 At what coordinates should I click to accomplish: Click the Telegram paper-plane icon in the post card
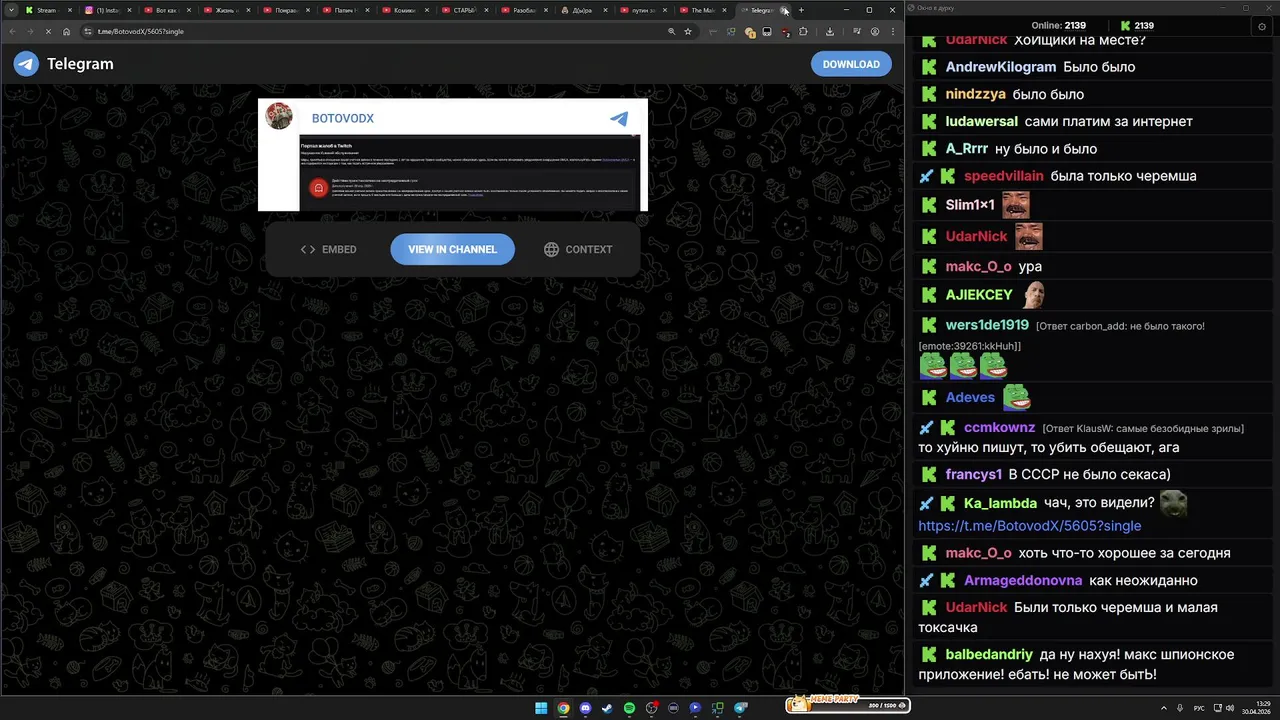tap(619, 118)
